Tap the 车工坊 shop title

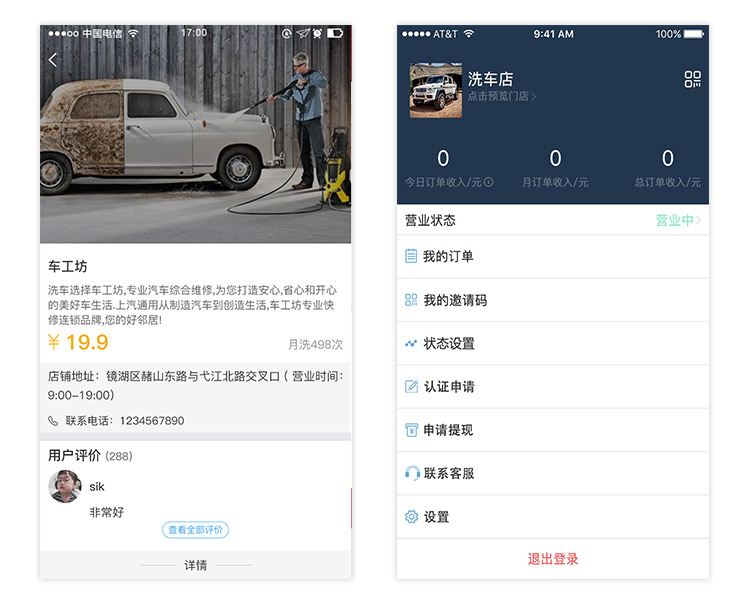[67, 266]
